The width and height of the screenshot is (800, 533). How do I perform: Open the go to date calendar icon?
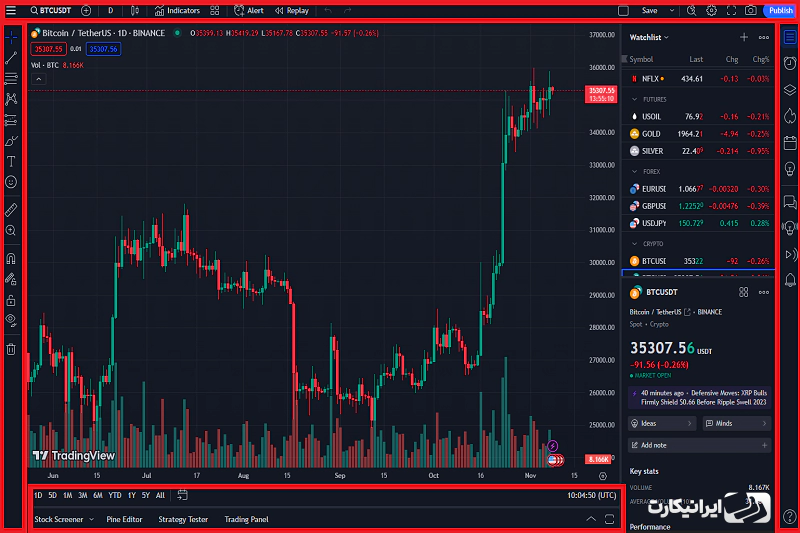tap(182, 495)
